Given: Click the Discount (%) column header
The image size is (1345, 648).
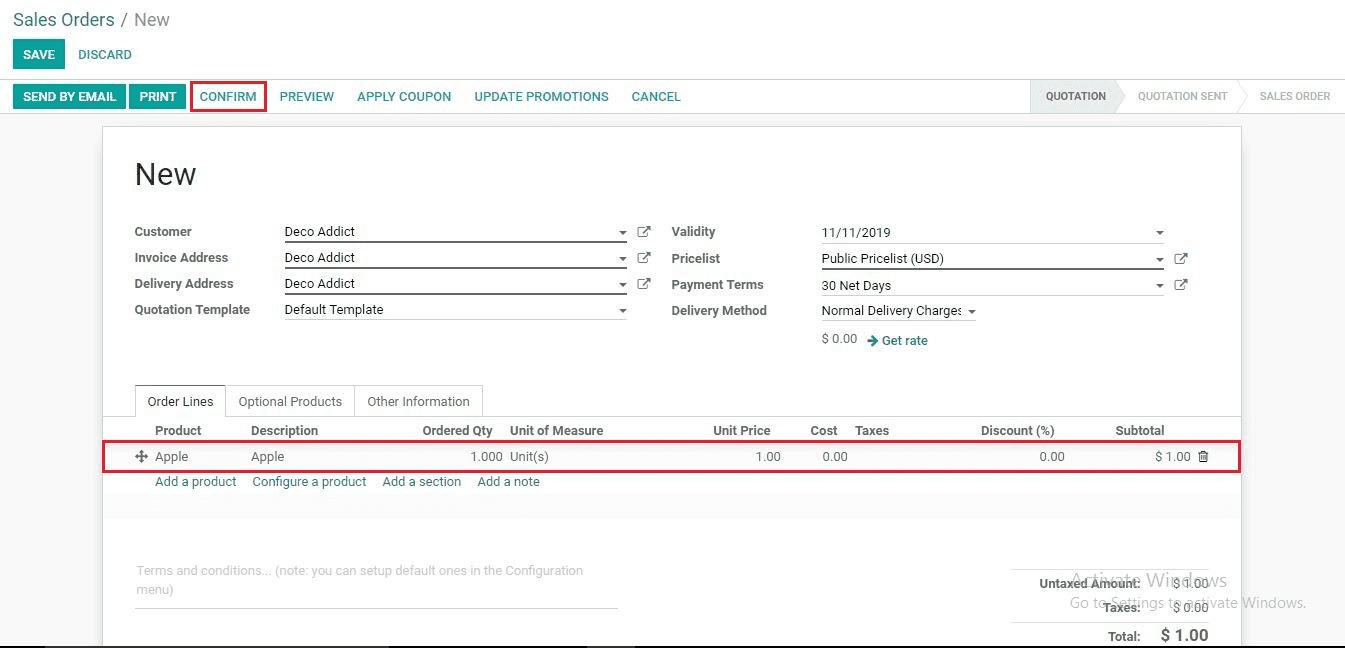Looking at the screenshot, I should pyautogui.click(x=1017, y=431).
